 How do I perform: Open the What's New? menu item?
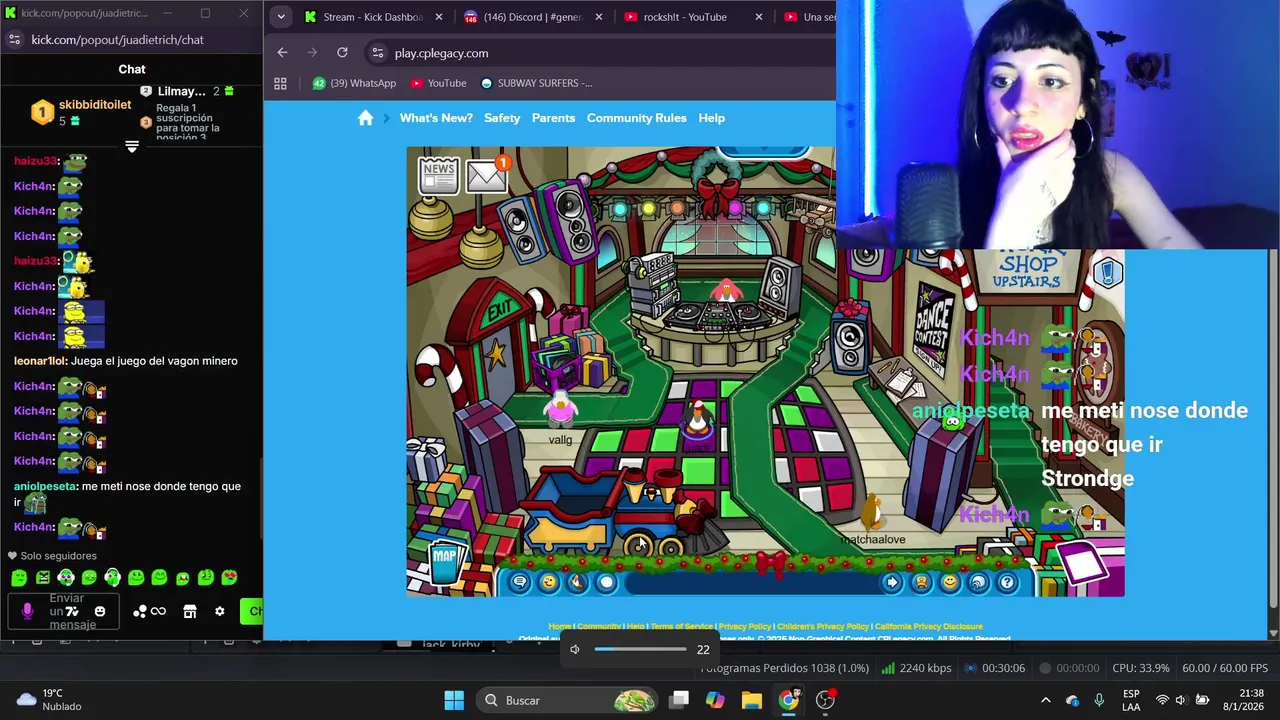[436, 118]
